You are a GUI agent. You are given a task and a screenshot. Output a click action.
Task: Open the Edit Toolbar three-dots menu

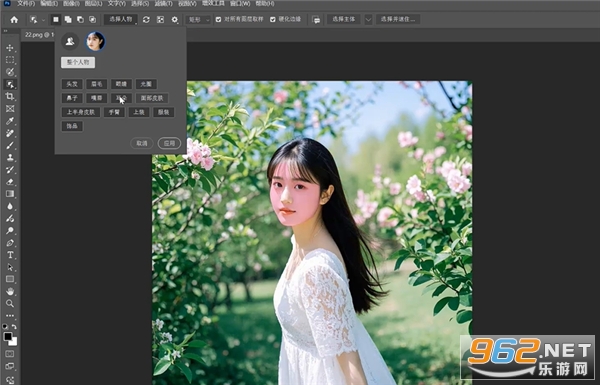tap(10, 316)
